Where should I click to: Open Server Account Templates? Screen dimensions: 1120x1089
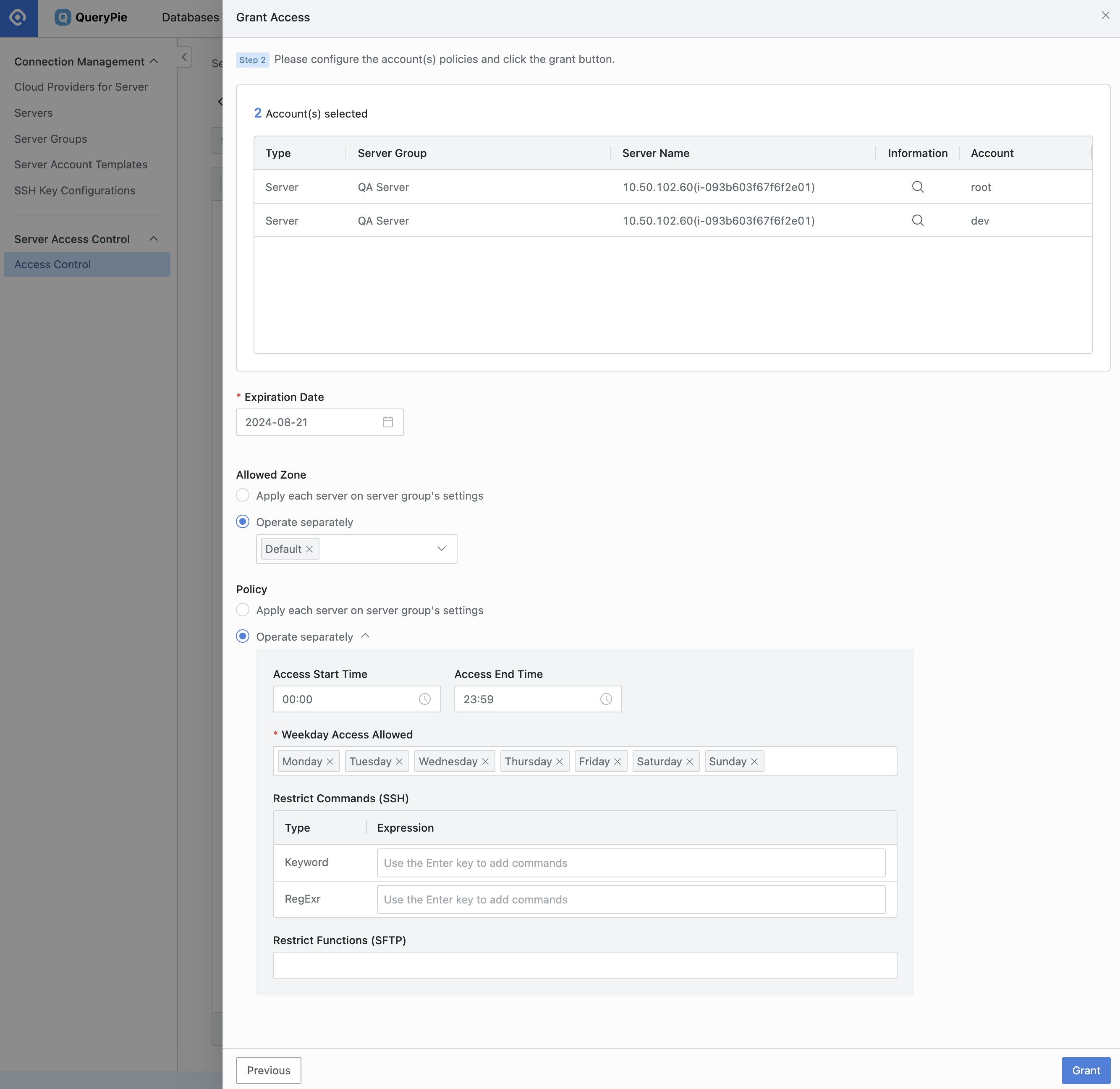81,165
